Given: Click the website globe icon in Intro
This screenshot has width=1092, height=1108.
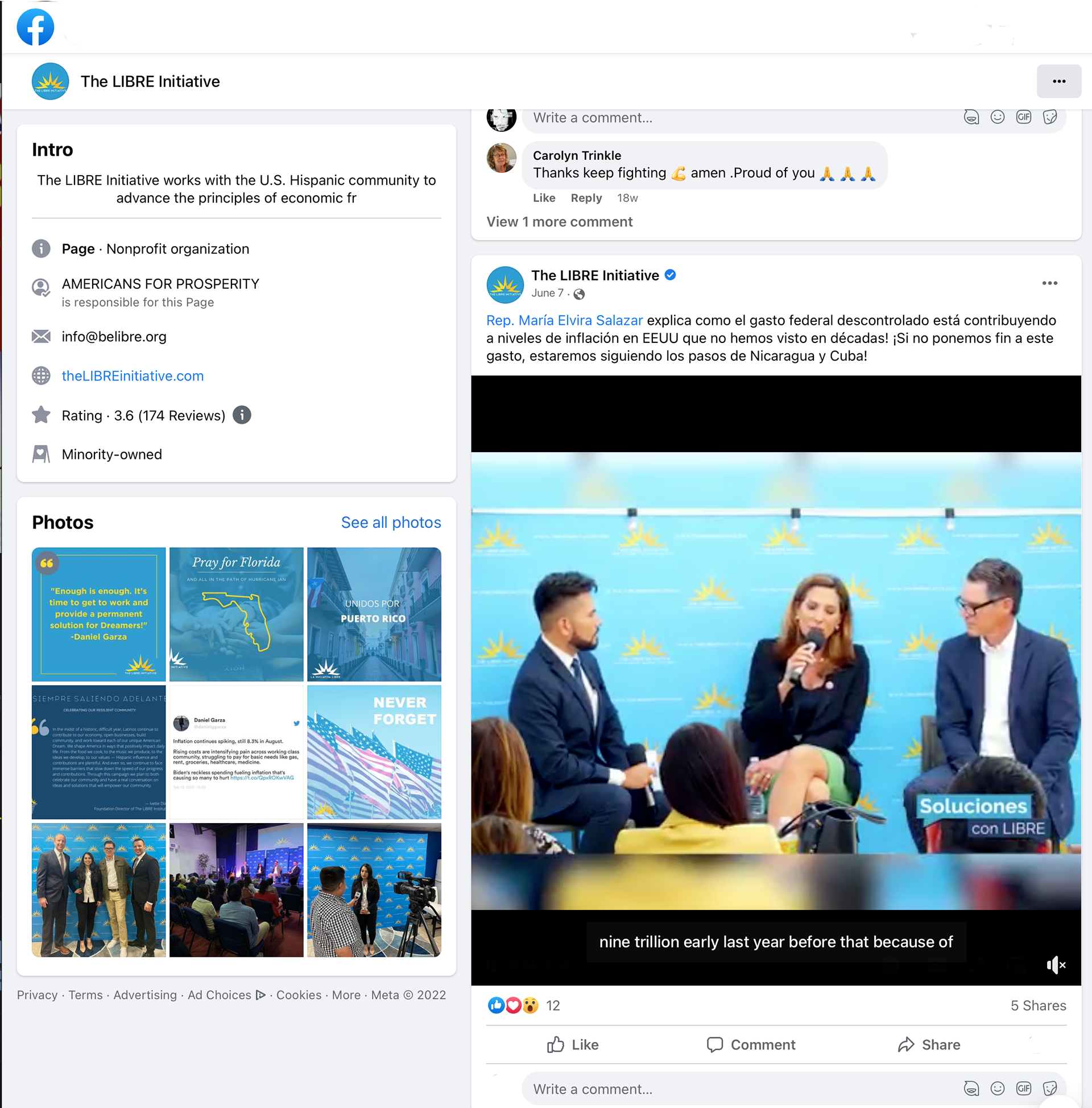Looking at the screenshot, I should (41, 375).
